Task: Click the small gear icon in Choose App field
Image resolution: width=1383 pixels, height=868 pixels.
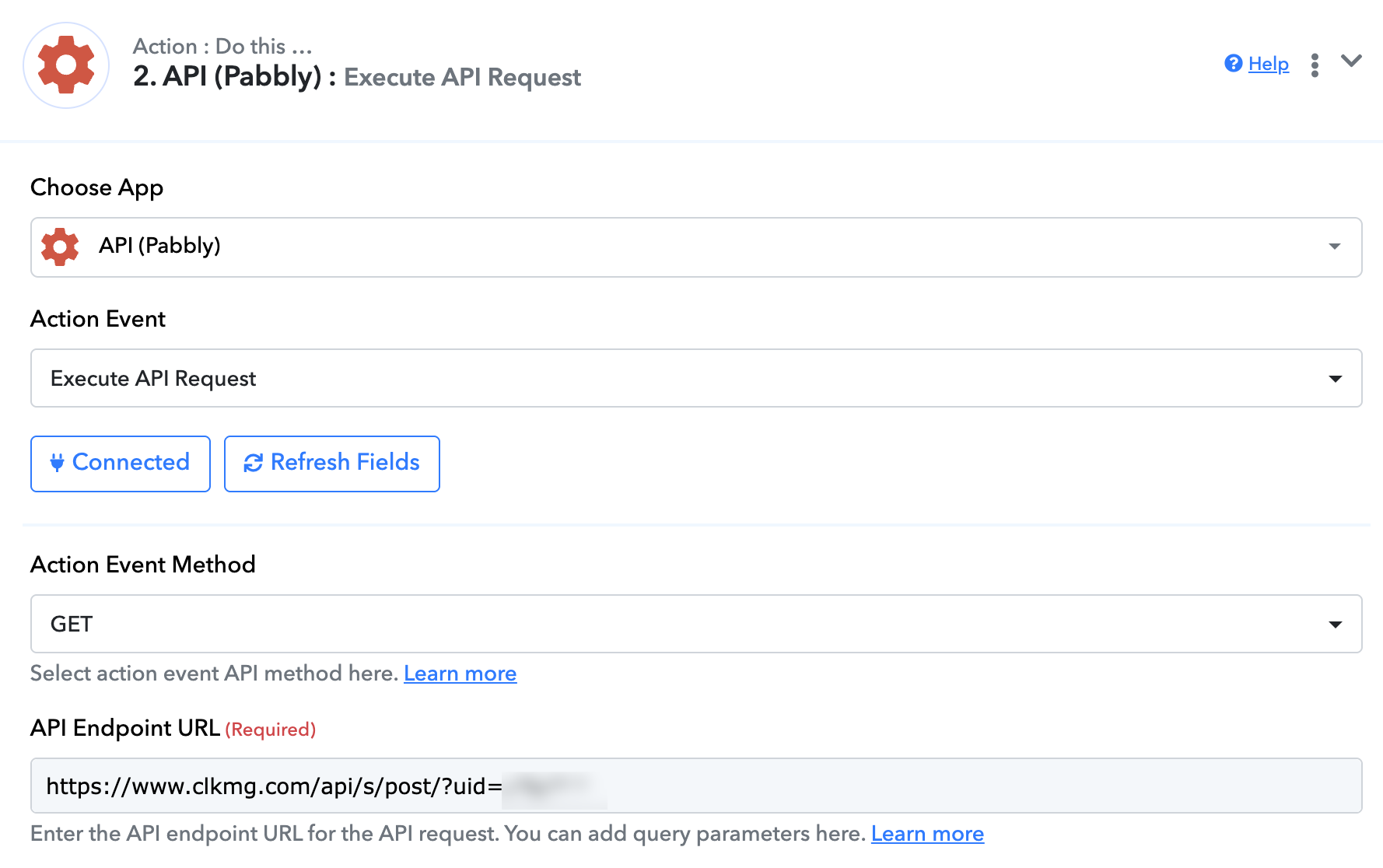Action: 60,247
